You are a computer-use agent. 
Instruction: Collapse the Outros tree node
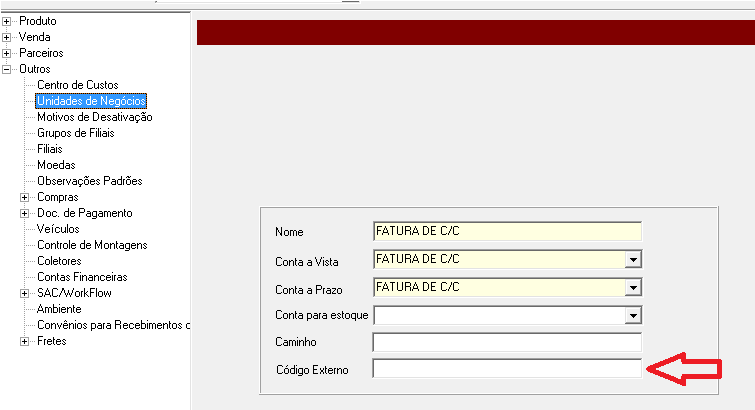pos(7,69)
